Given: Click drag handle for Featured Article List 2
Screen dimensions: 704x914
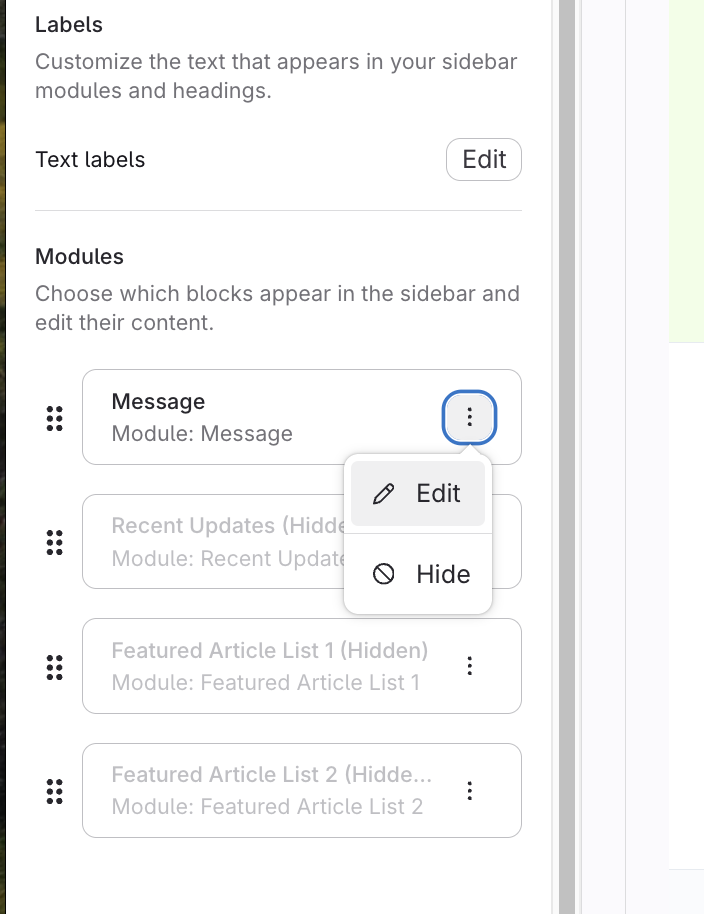Looking at the screenshot, I should 55,791.
